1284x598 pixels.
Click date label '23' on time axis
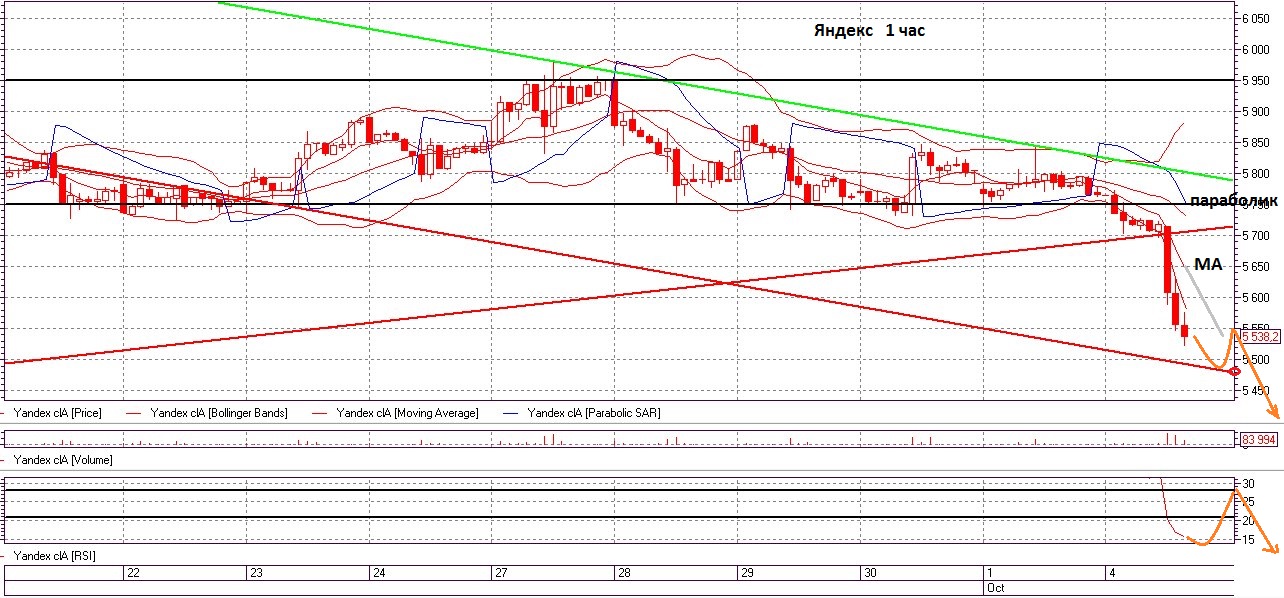tap(256, 573)
